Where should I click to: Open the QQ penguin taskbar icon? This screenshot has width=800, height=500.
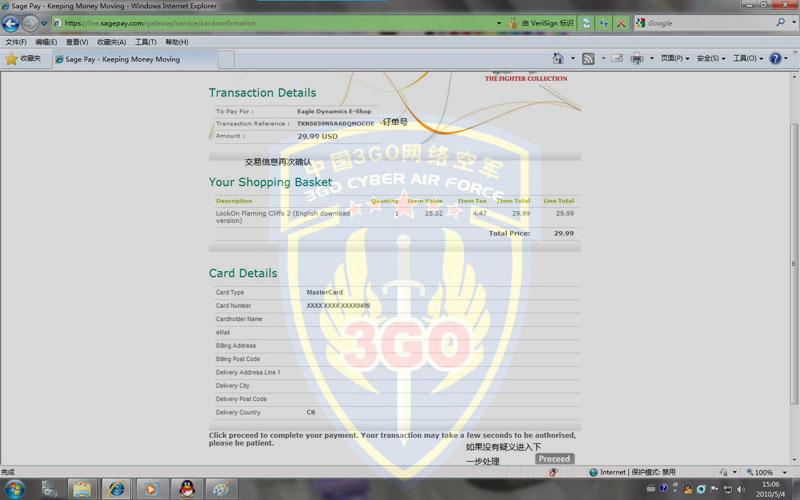[x=187, y=489]
